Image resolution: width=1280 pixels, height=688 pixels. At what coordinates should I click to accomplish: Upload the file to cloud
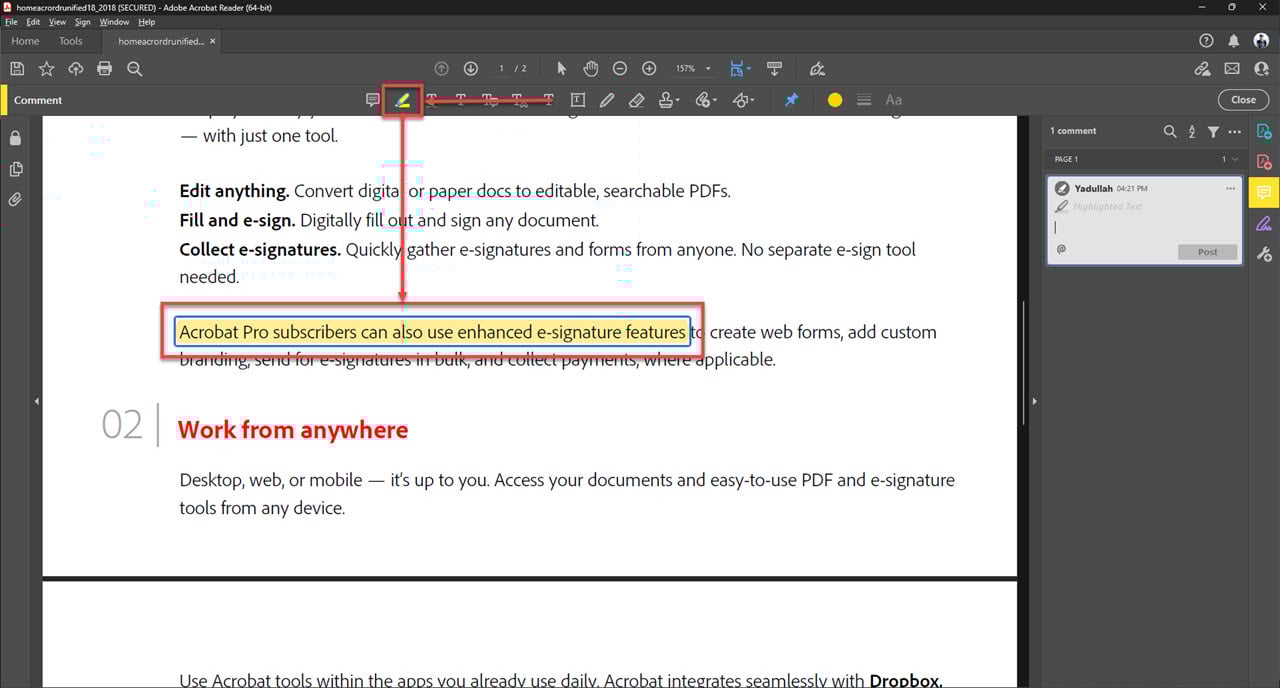(76, 69)
